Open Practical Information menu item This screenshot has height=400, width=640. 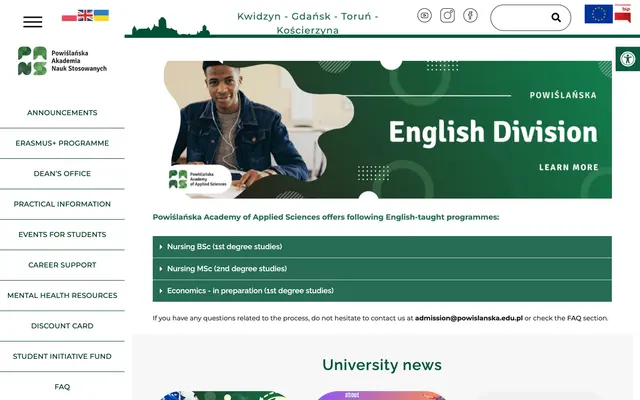point(62,204)
